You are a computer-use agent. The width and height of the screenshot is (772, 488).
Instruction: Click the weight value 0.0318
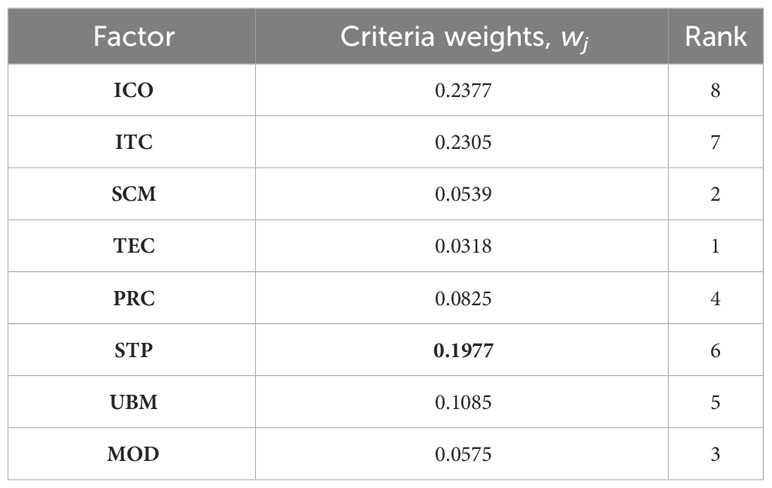click(463, 245)
